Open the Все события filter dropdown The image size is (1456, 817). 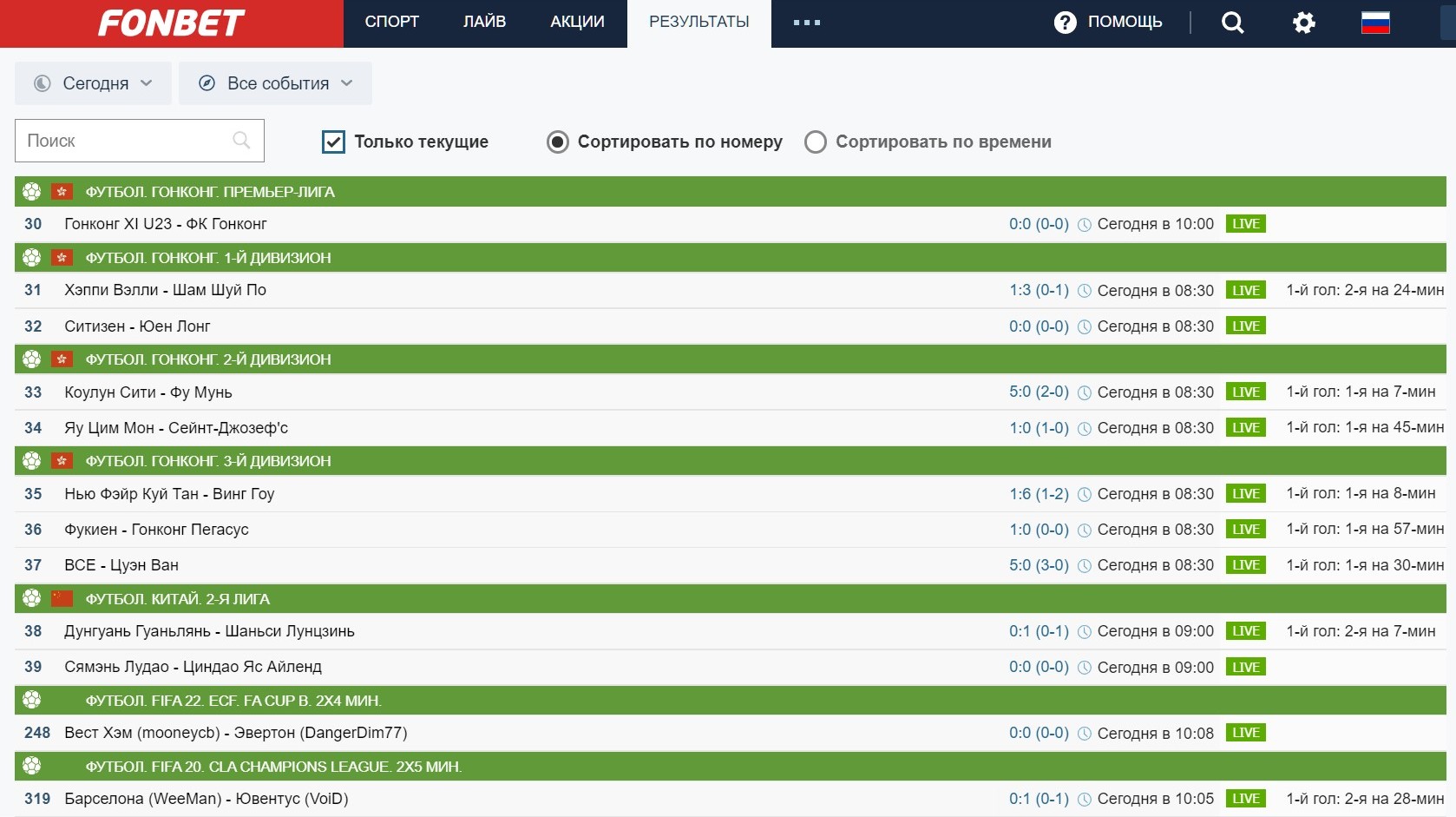pyautogui.click(x=275, y=83)
